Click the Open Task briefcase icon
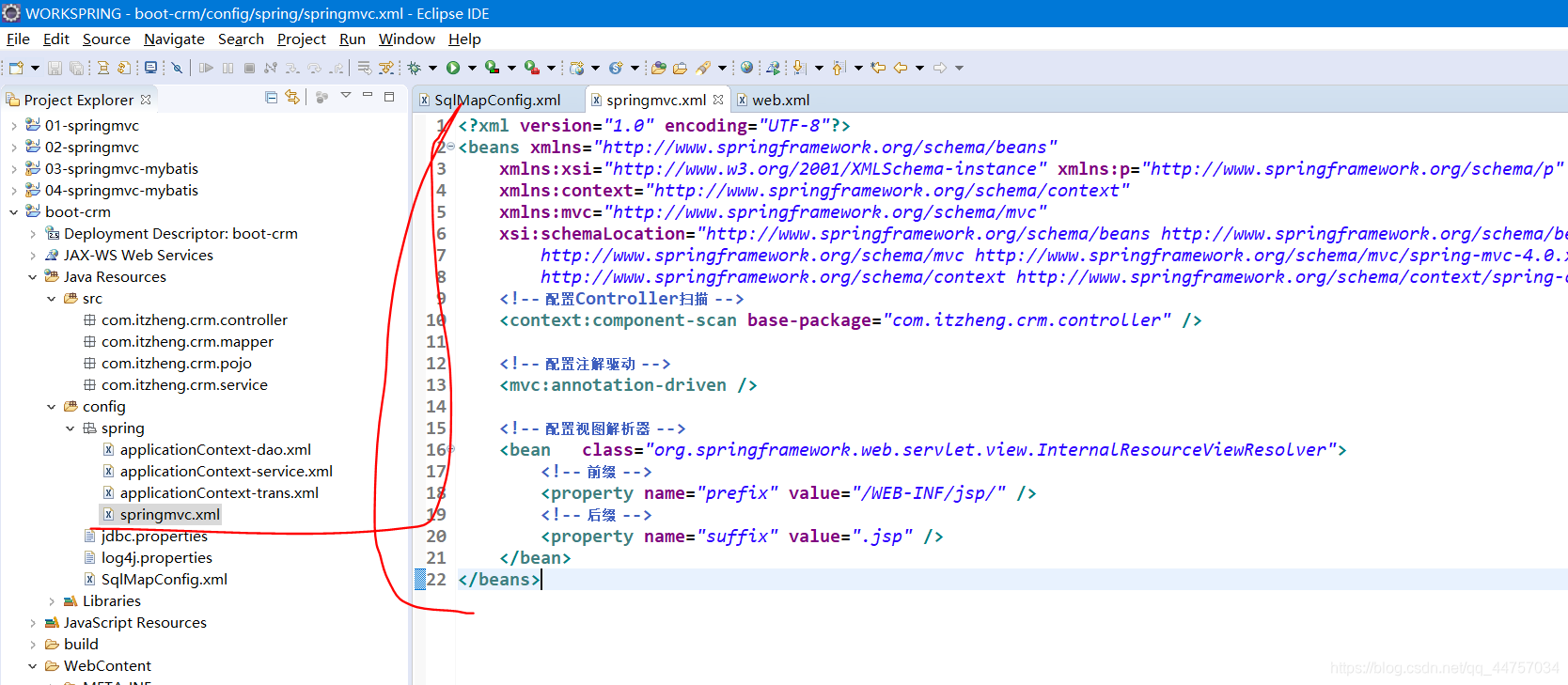 coord(680,68)
